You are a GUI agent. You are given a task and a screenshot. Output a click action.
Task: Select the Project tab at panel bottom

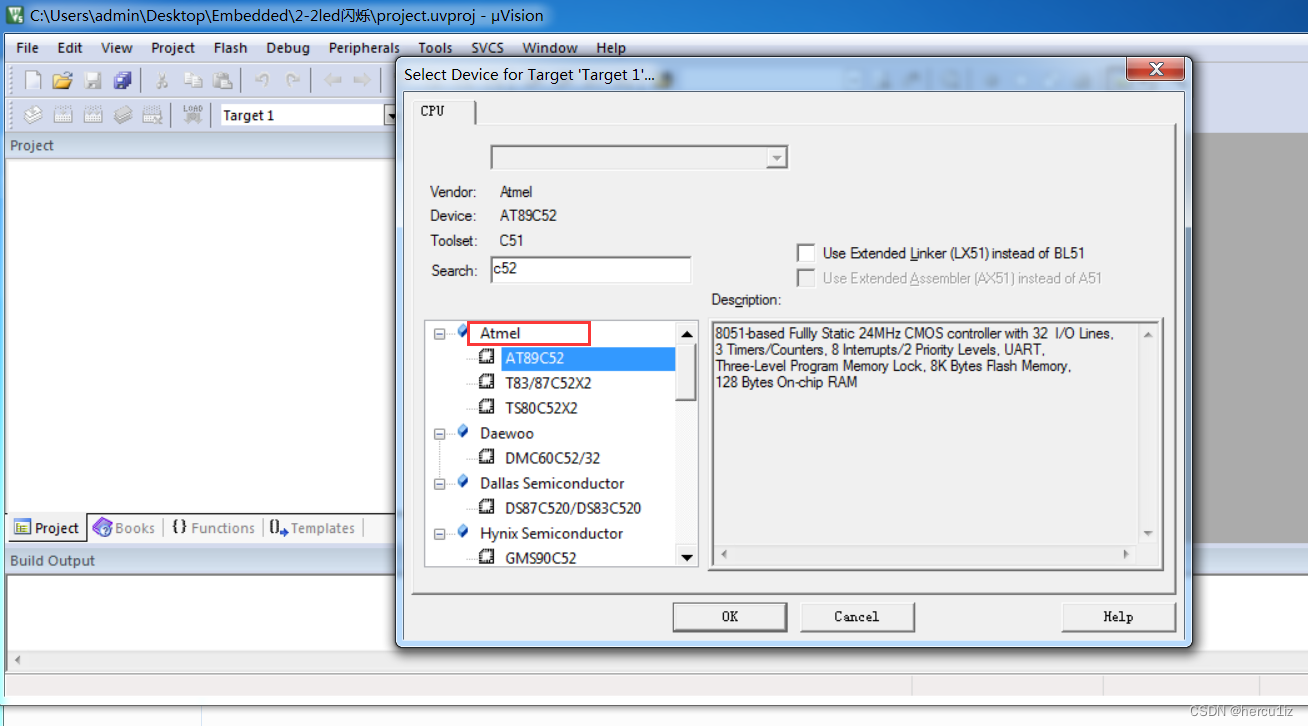[x=46, y=528]
